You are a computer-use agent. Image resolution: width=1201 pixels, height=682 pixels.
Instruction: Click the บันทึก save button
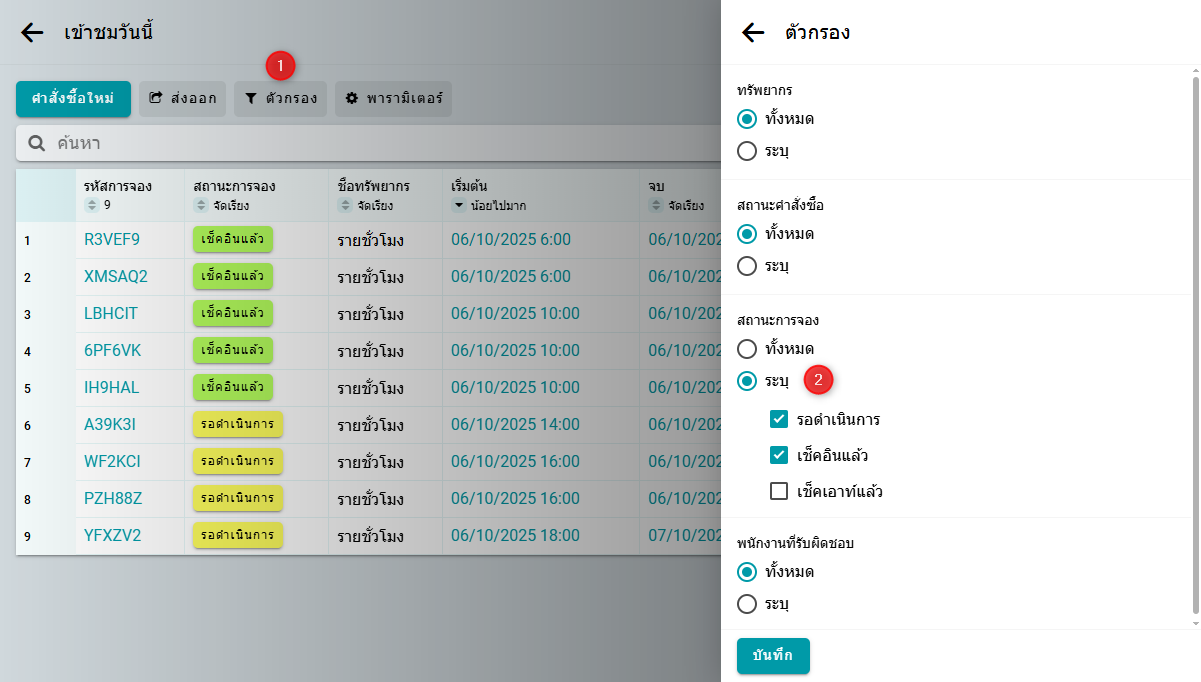click(x=773, y=656)
